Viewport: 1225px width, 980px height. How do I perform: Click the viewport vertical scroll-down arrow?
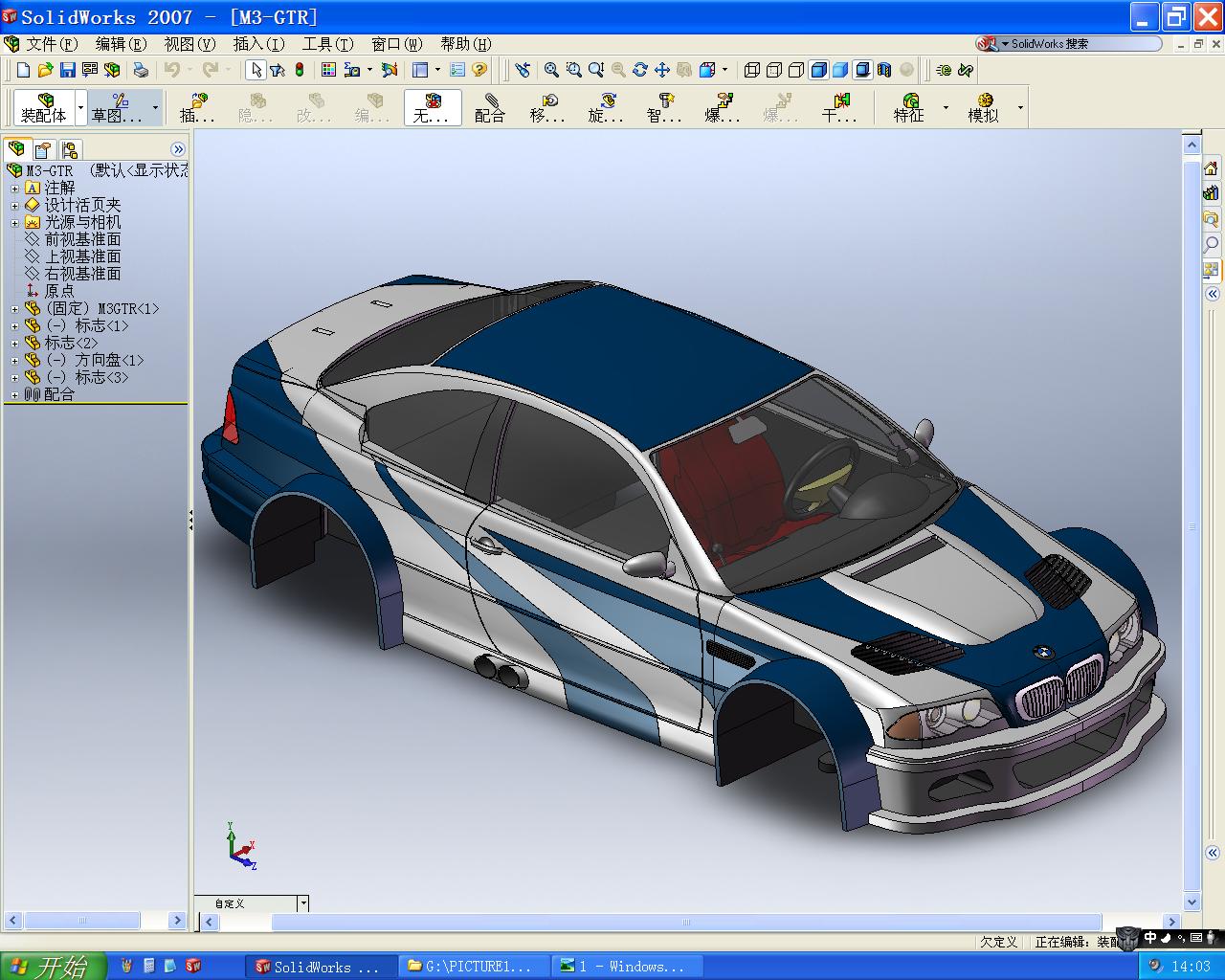tap(1192, 902)
